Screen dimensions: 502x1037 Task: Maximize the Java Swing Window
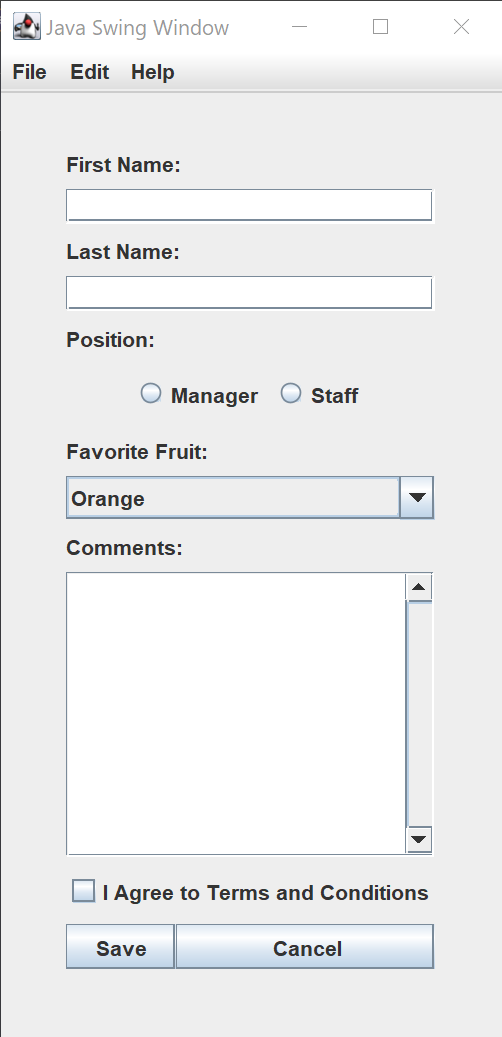click(380, 27)
